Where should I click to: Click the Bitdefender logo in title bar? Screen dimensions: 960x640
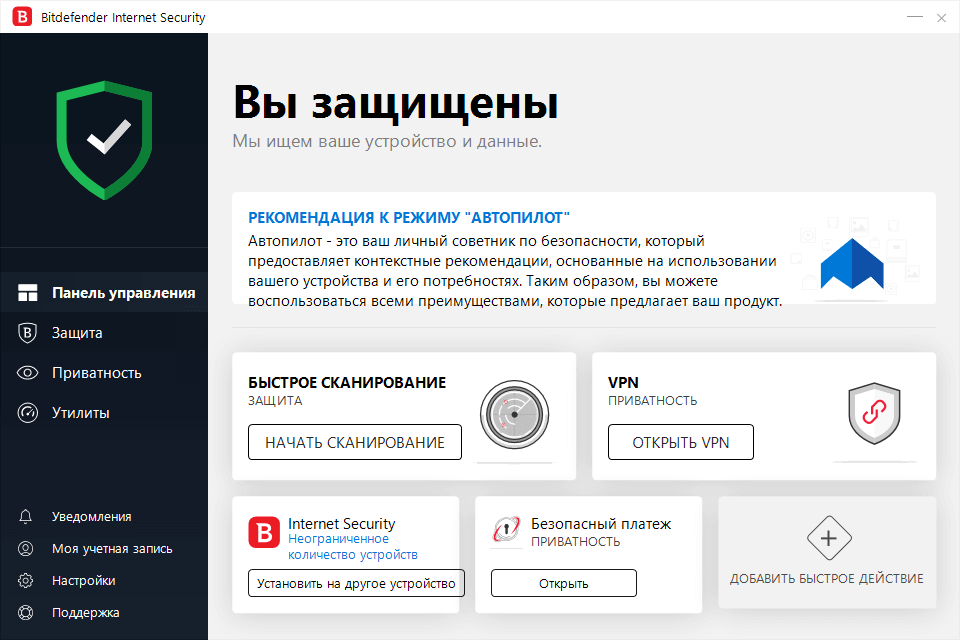pyautogui.click(x=21, y=16)
